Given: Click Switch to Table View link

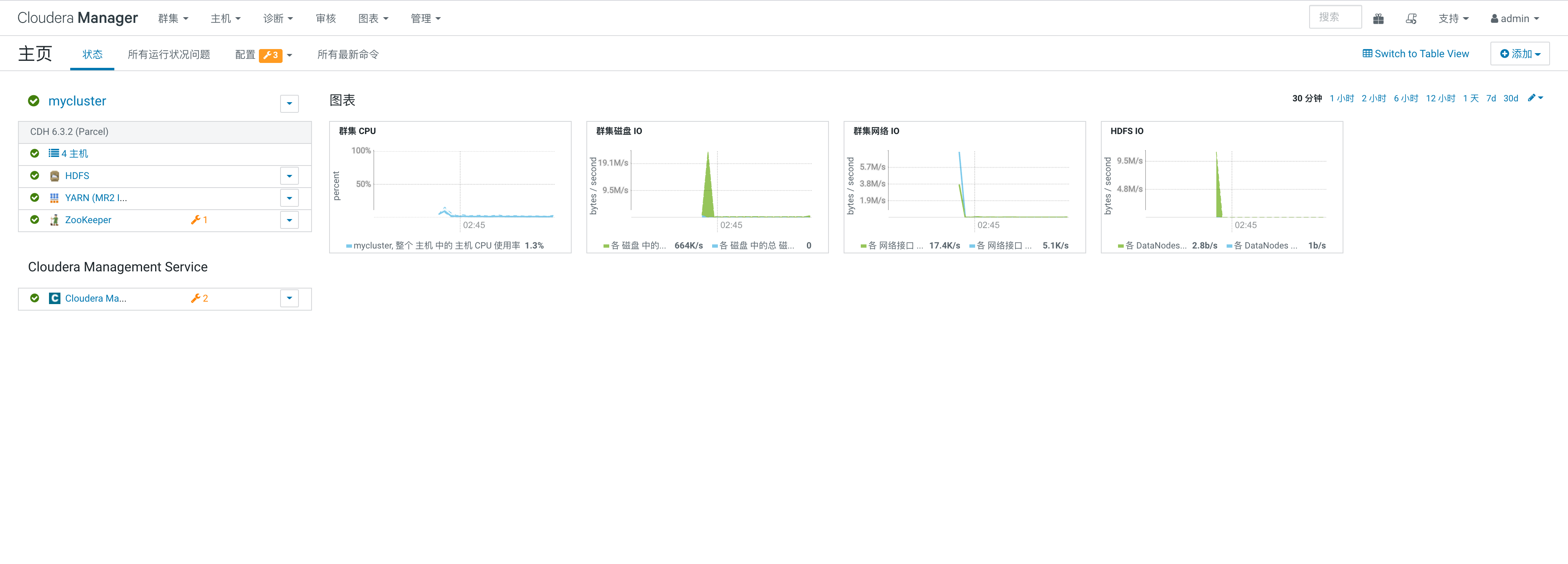Looking at the screenshot, I should pos(1415,54).
